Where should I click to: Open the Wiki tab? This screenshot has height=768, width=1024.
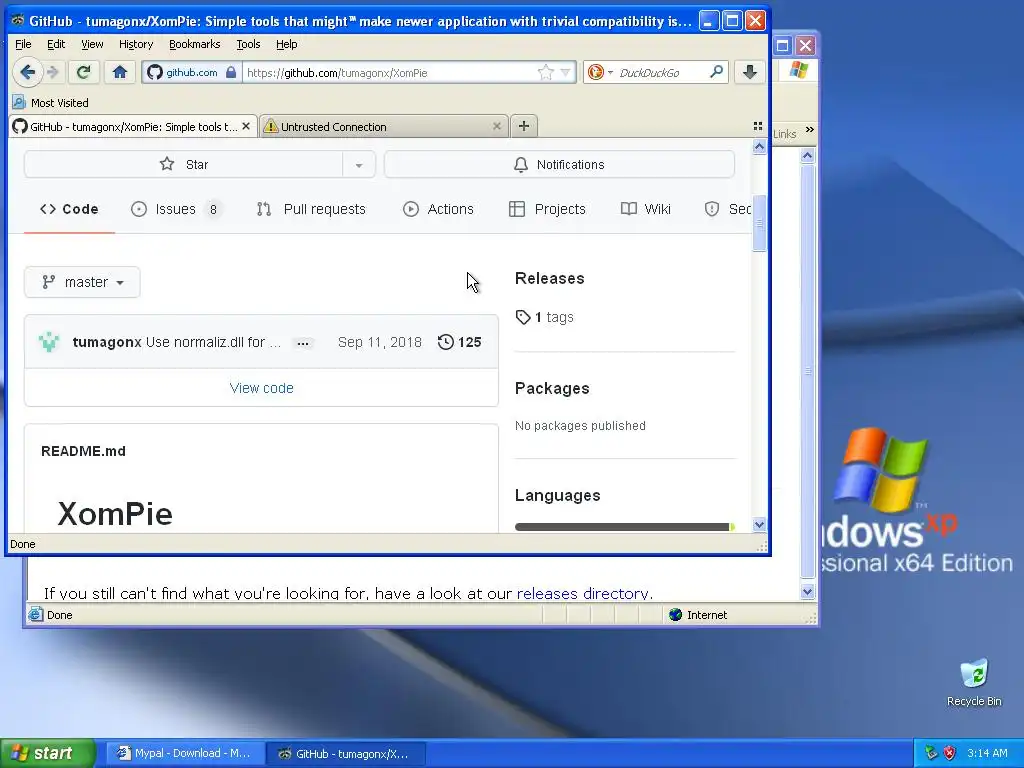click(645, 209)
